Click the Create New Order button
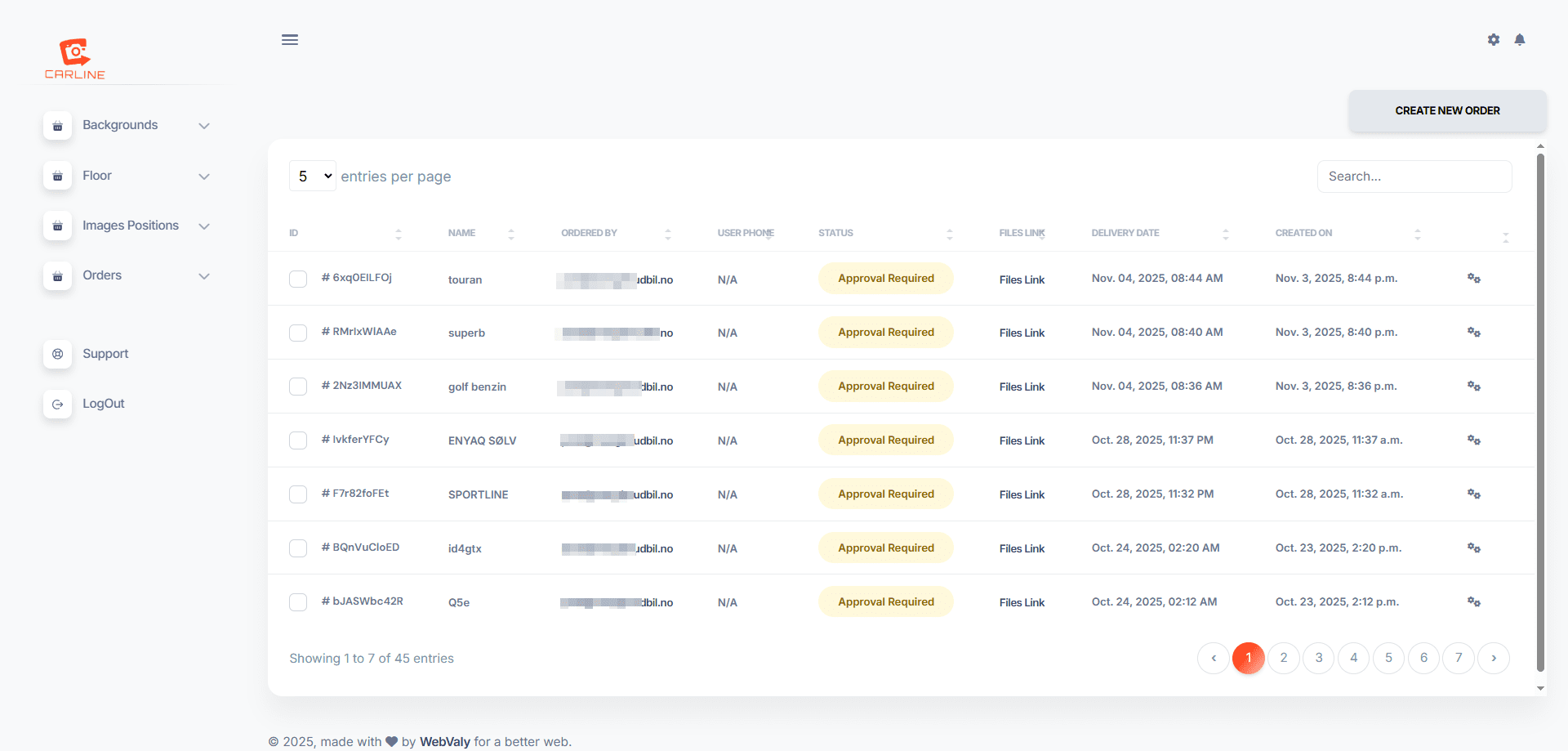Screen dimensions: 1568x751 click(x=1447, y=111)
